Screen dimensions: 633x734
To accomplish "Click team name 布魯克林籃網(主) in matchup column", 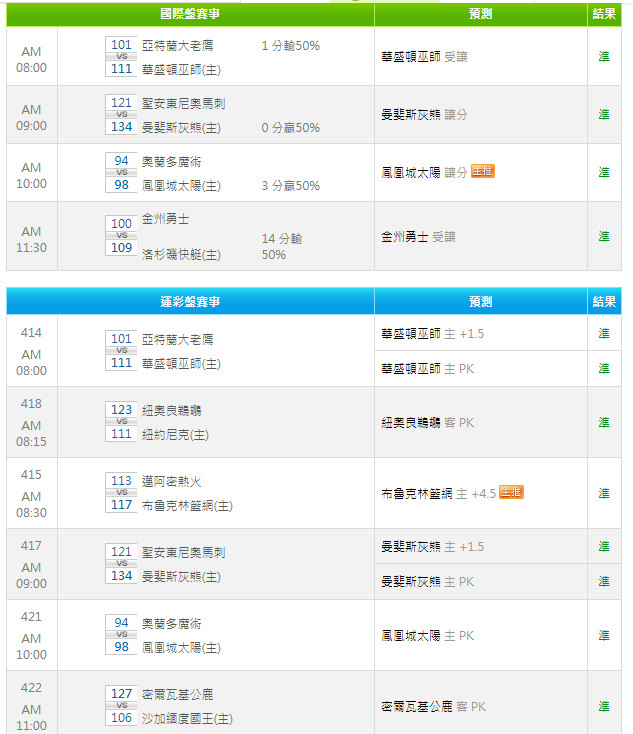I will point(187,506).
